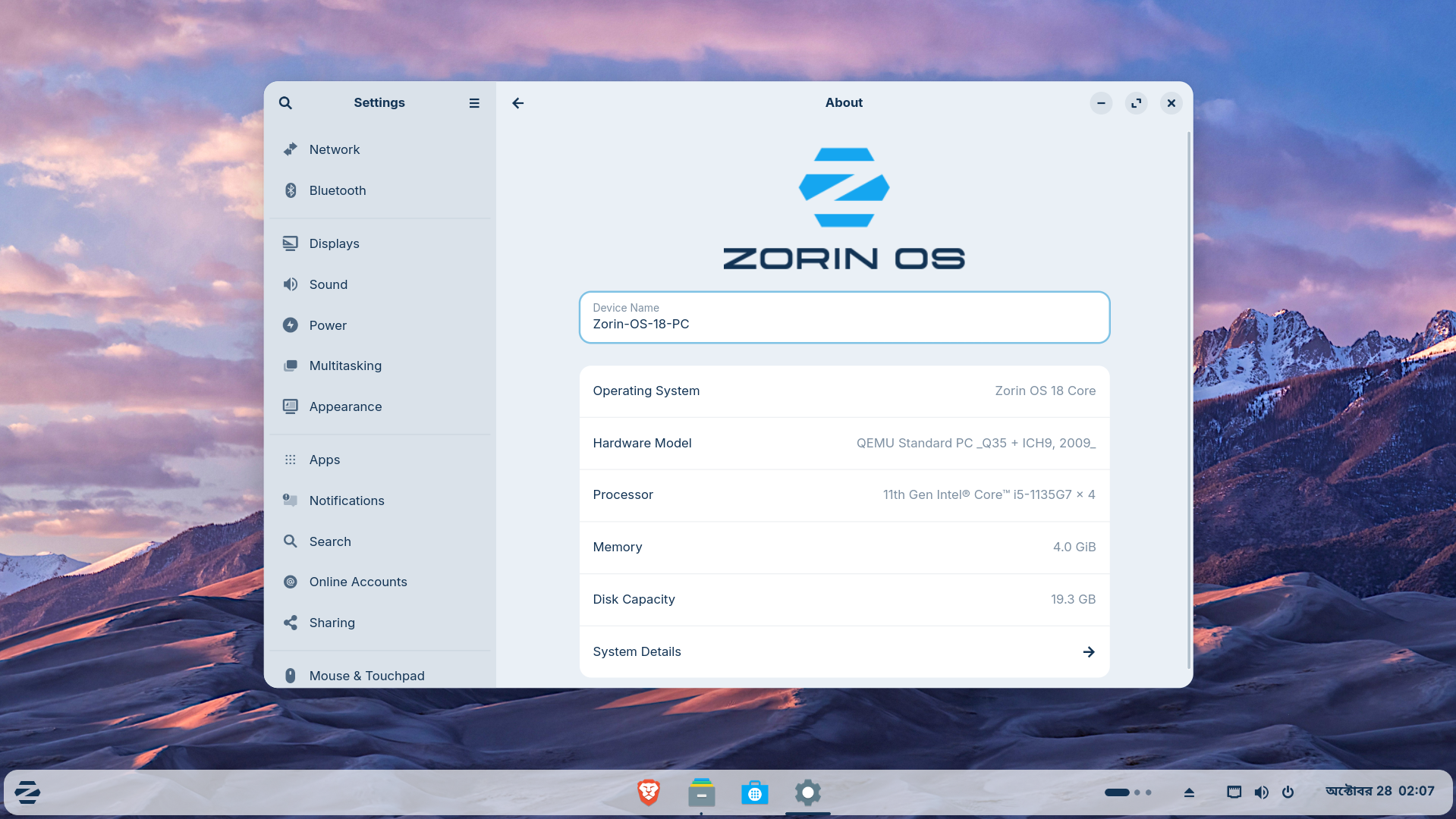The image size is (1456, 819).
Task: Close the Settings window
Action: (1171, 103)
